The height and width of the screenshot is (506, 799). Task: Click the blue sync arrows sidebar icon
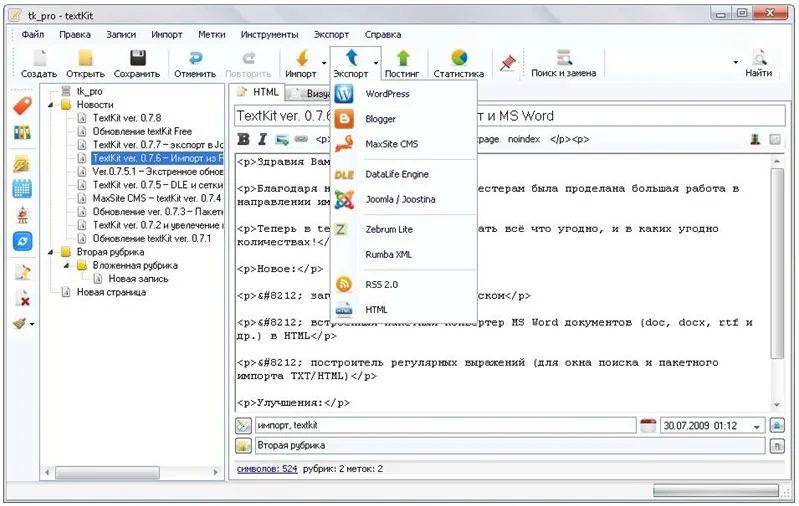(x=22, y=241)
